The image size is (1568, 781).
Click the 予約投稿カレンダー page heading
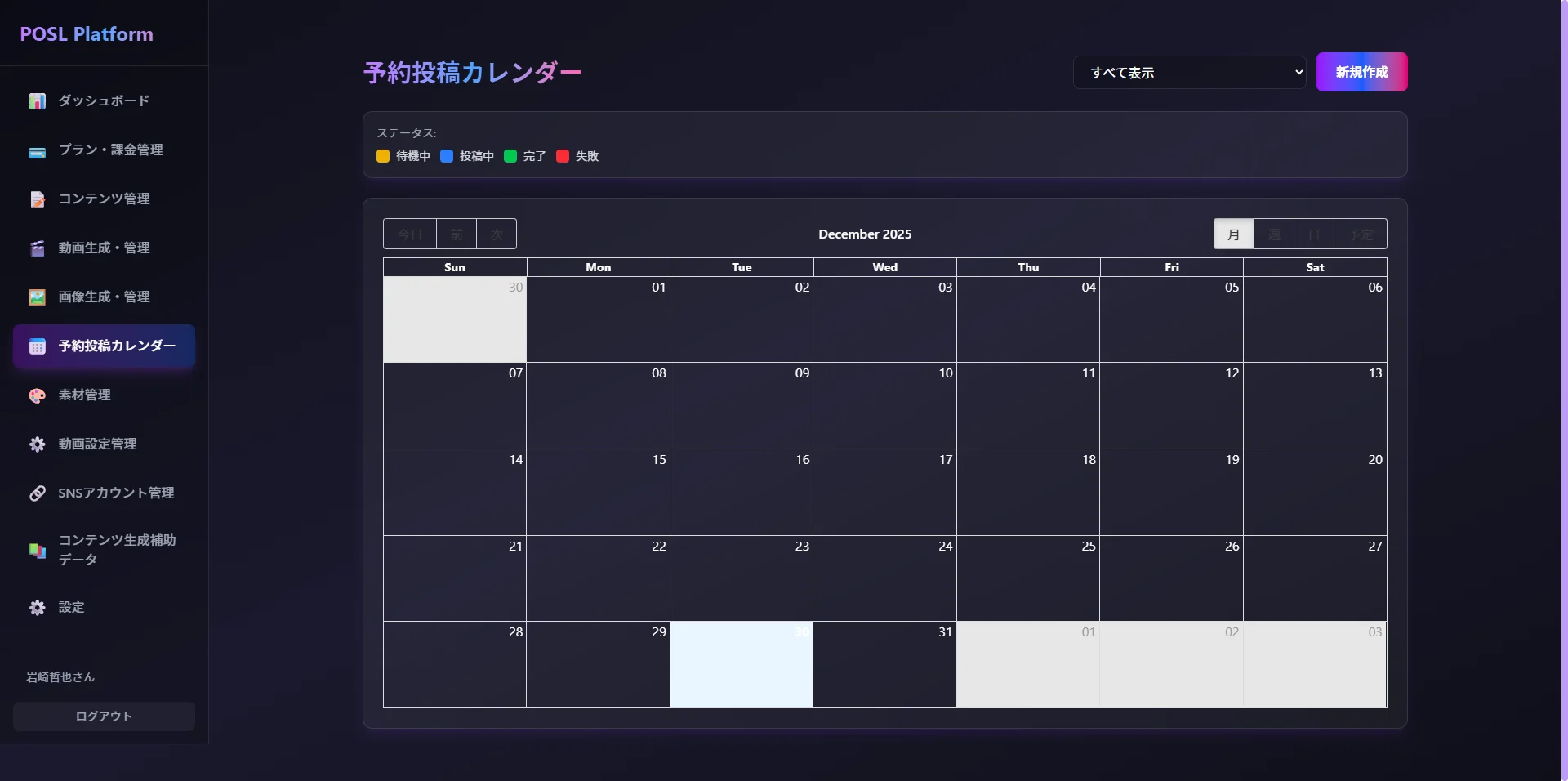coord(472,73)
